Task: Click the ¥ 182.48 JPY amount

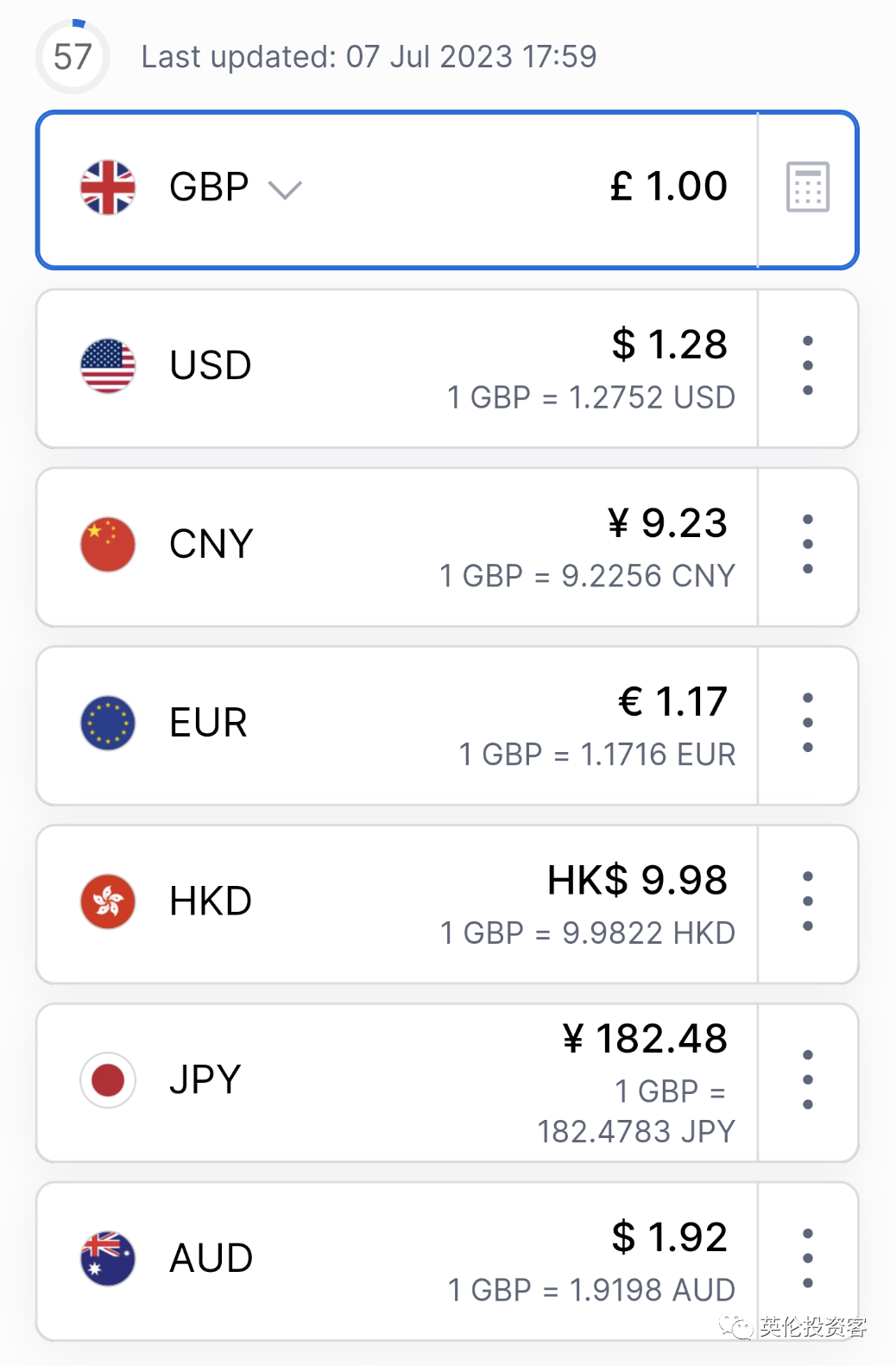Action: click(645, 1039)
